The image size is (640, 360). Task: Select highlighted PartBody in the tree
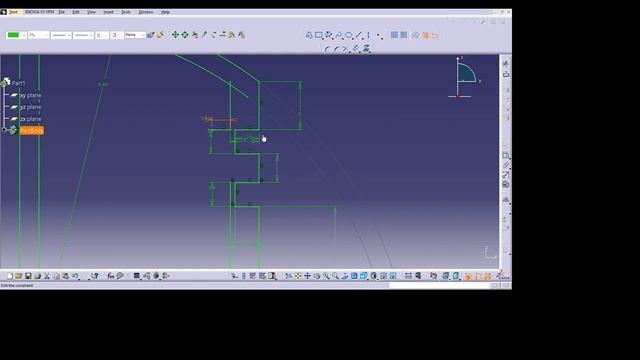coord(31,131)
